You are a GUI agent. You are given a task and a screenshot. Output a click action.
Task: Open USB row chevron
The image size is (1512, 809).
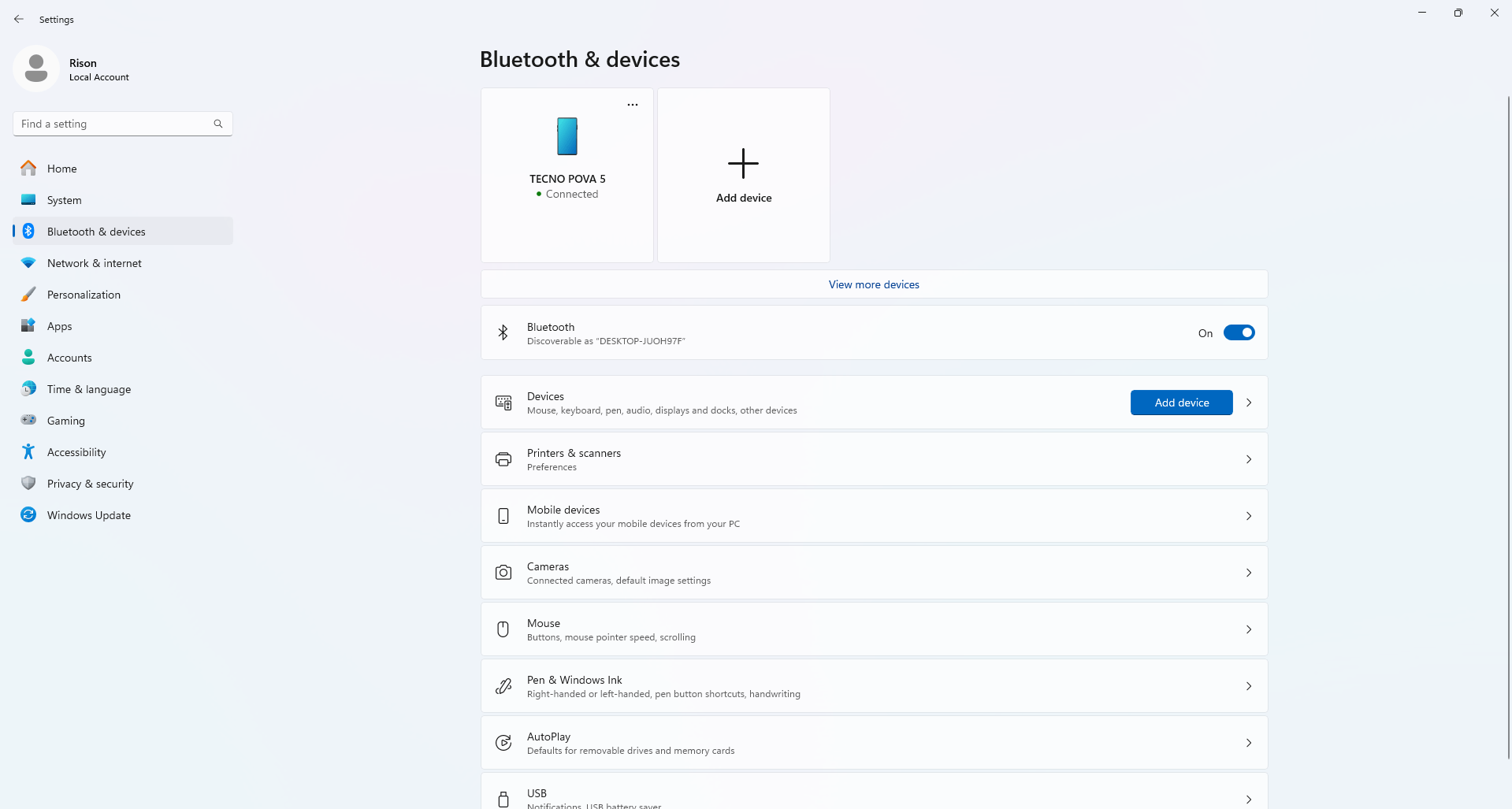click(1249, 799)
